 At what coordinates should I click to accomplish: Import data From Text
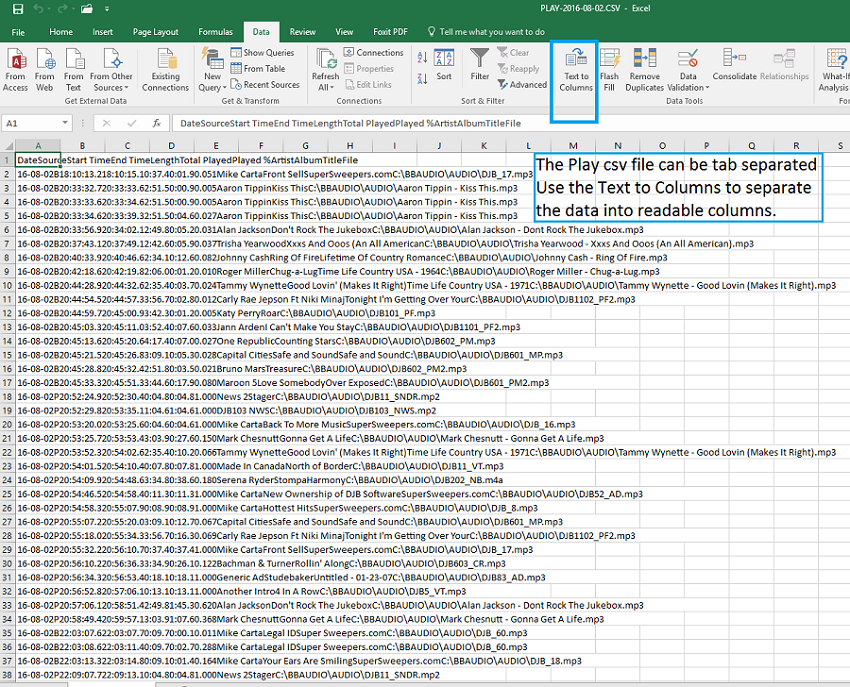[73, 70]
